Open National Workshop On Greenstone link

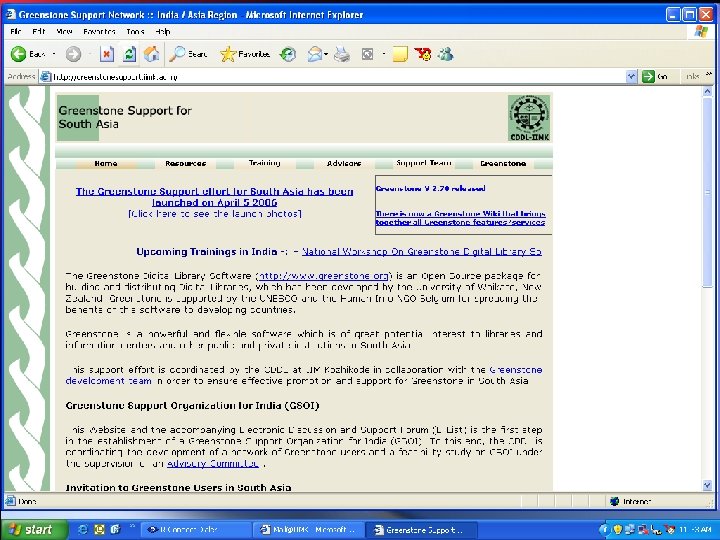tap(422, 252)
